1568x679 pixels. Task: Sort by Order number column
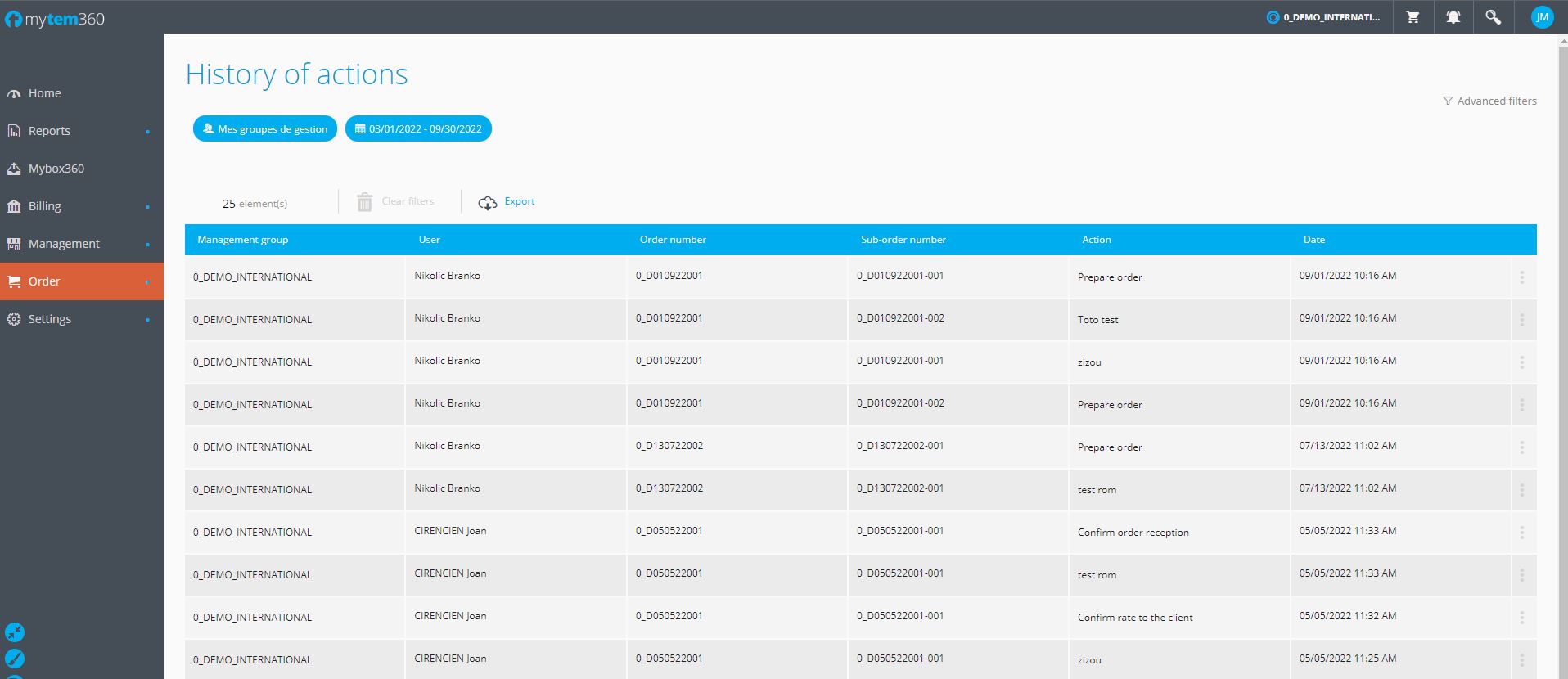(x=673, y=240)
